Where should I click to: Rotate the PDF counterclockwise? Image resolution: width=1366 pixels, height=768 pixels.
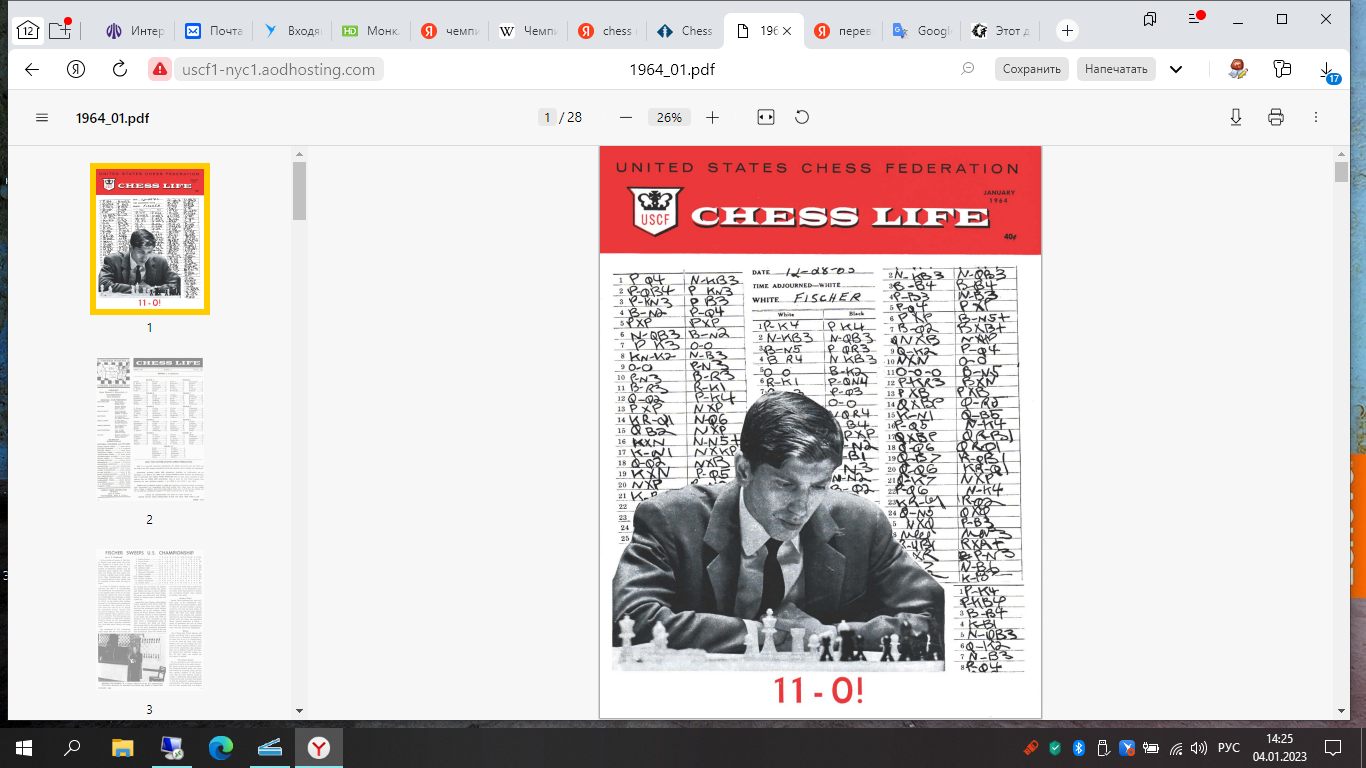[x=802, y=117]
